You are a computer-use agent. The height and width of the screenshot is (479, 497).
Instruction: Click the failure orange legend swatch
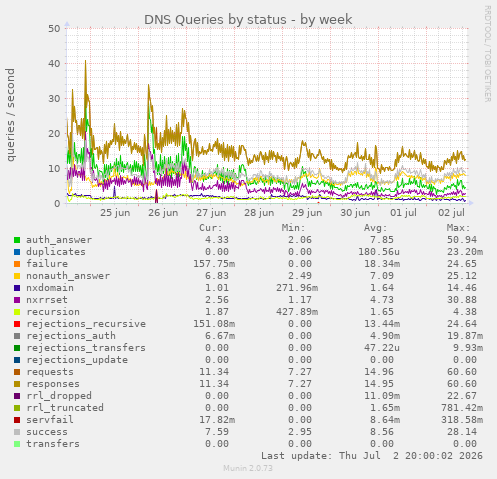click(x=17, y=264)
